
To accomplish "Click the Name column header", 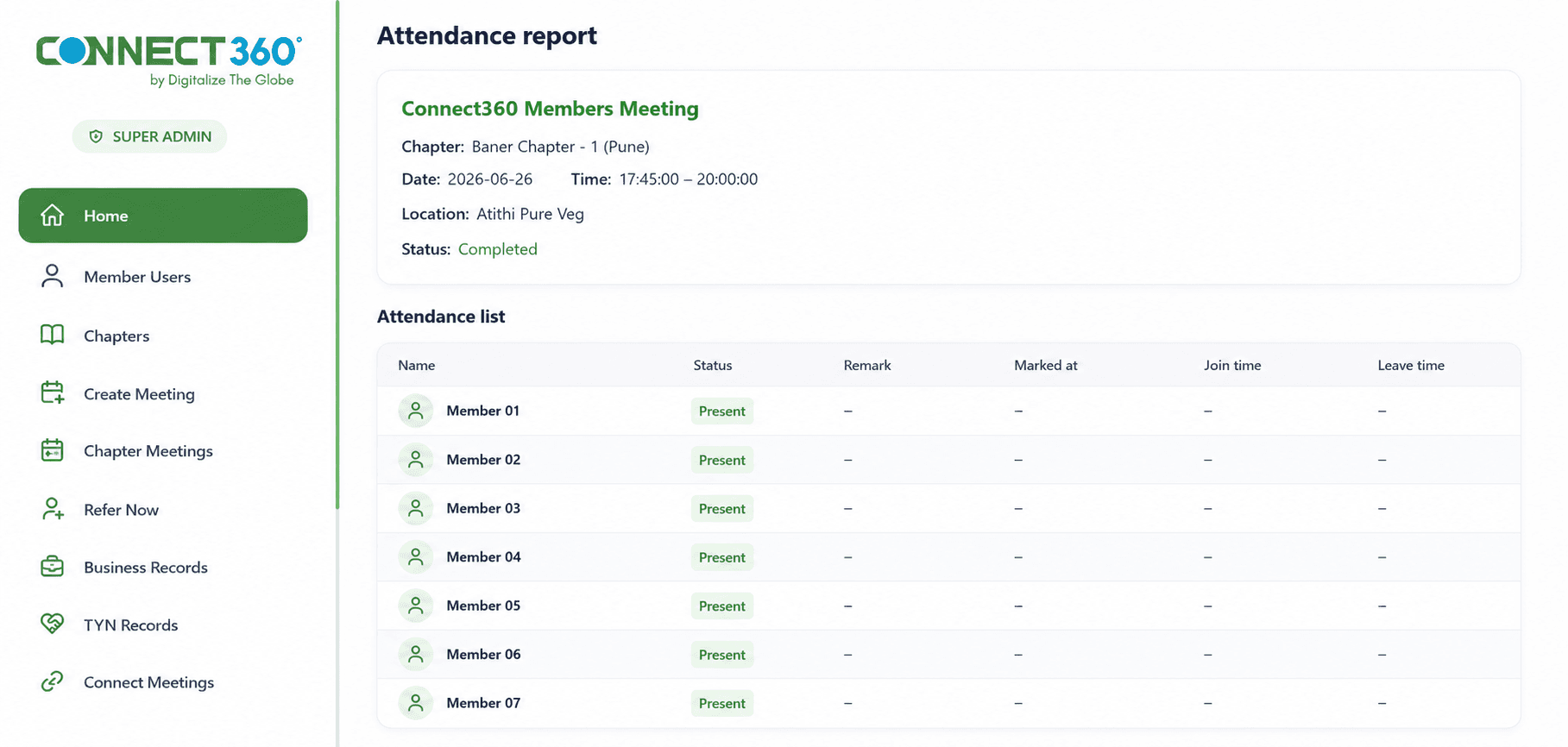I will (417, 366).
